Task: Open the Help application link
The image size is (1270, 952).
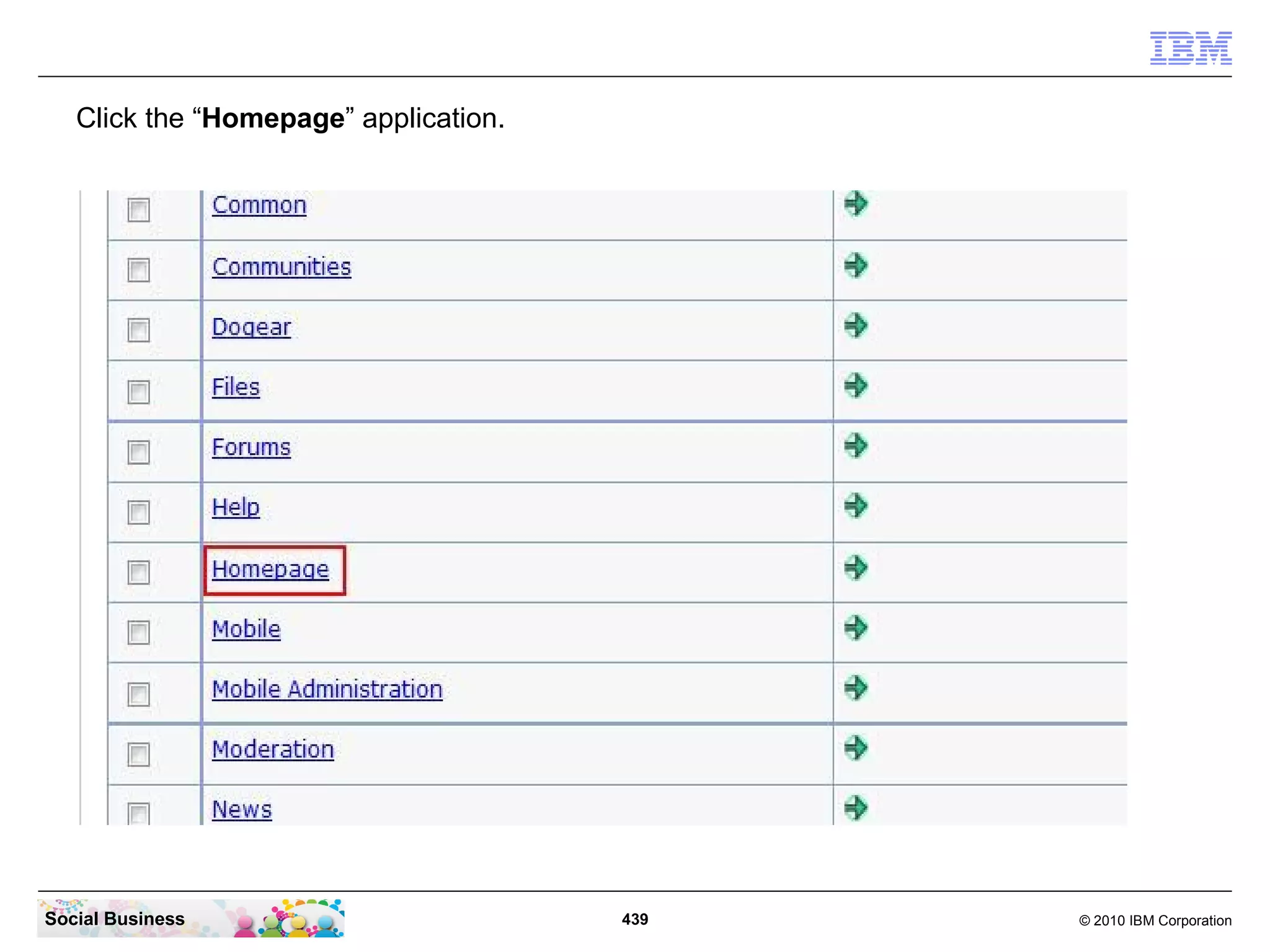Action: coord(236,508)
